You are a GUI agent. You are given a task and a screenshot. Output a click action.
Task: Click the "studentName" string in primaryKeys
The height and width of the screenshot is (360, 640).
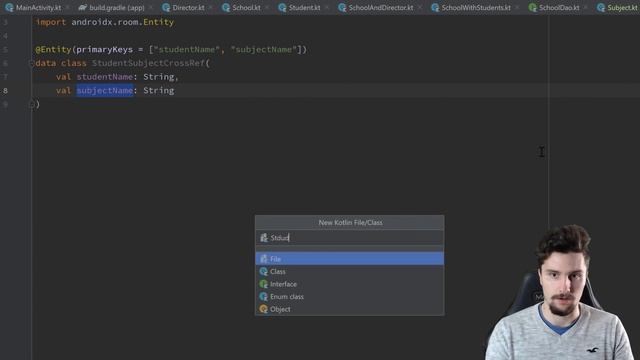click(x=187, y=49)
